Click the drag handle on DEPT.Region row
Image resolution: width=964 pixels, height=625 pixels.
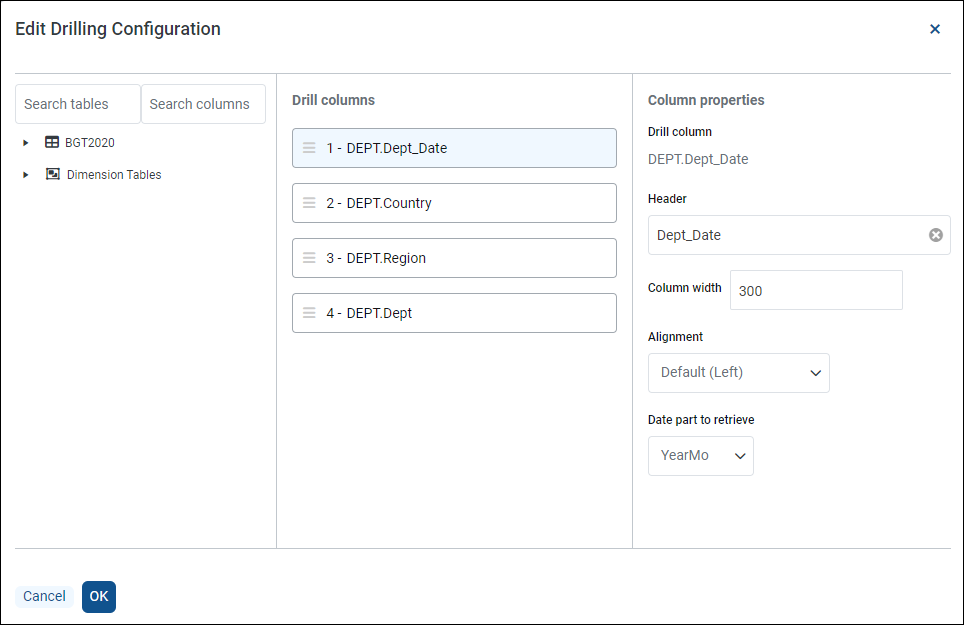click(x=309, y=258)
